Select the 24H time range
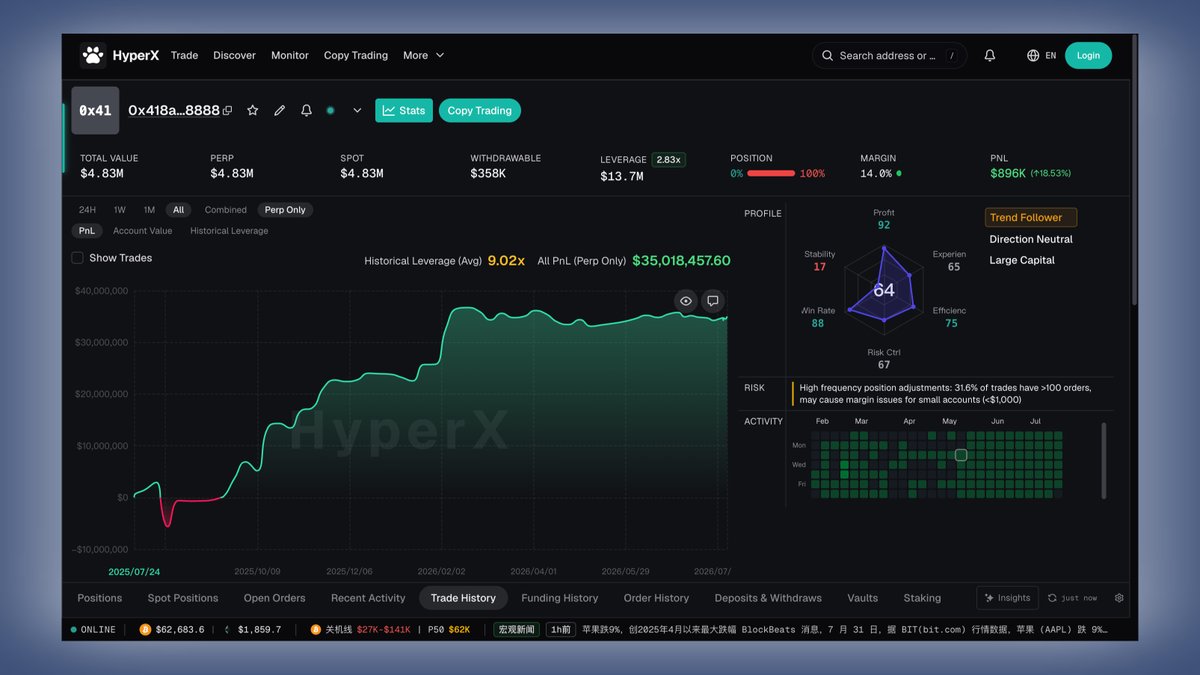 [x=88, y=210]
